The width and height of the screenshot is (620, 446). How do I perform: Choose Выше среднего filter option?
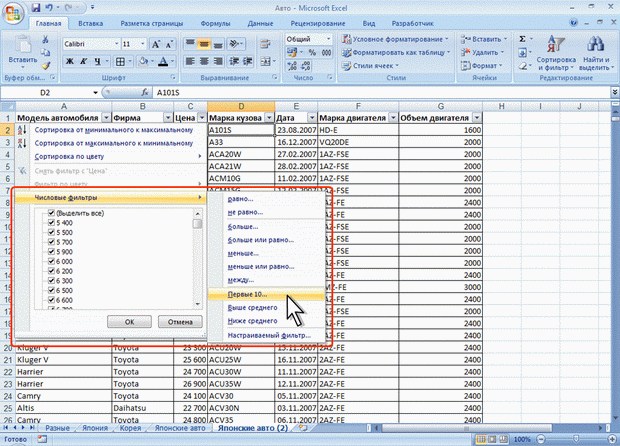(x=266, y=308)
